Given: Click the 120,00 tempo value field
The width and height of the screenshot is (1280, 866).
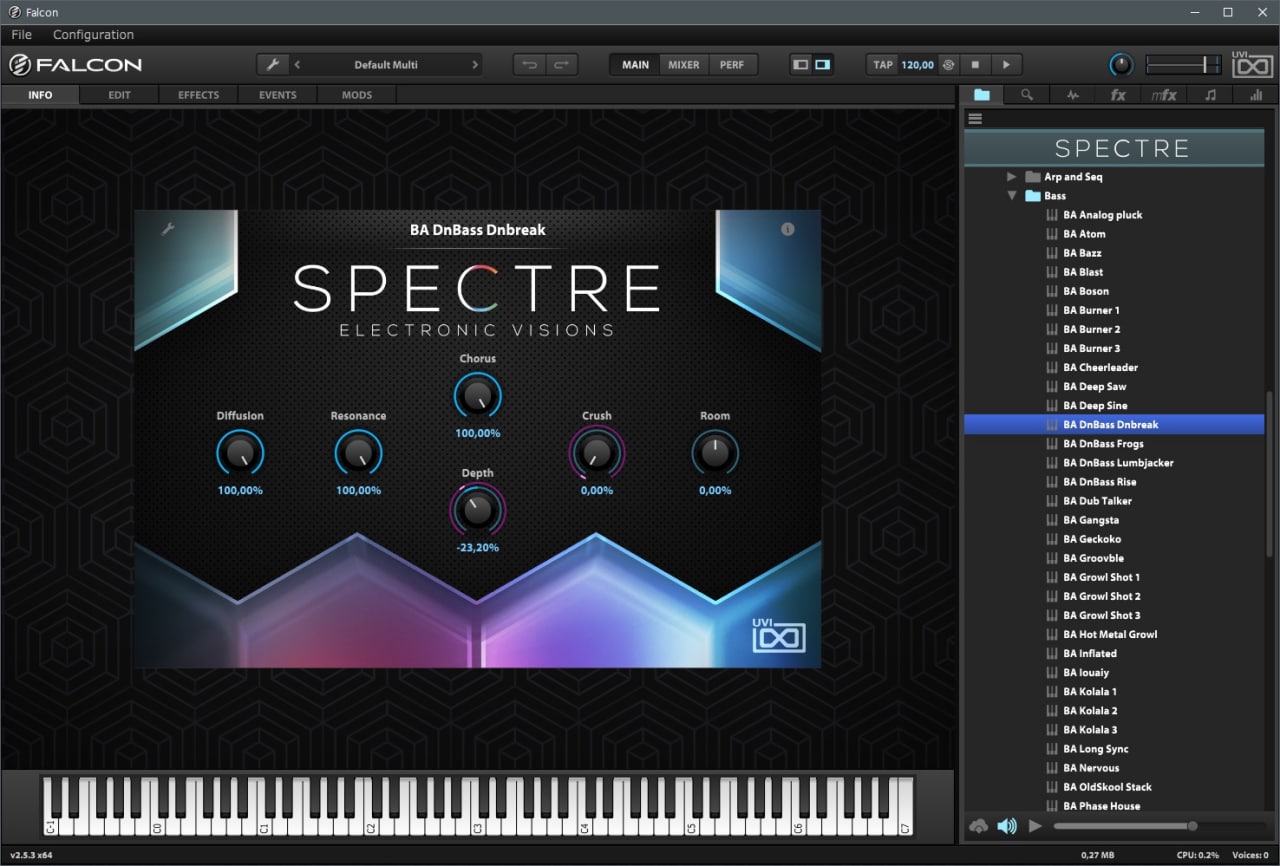Looking at the screenshot, I should click(x=917, y=65).
